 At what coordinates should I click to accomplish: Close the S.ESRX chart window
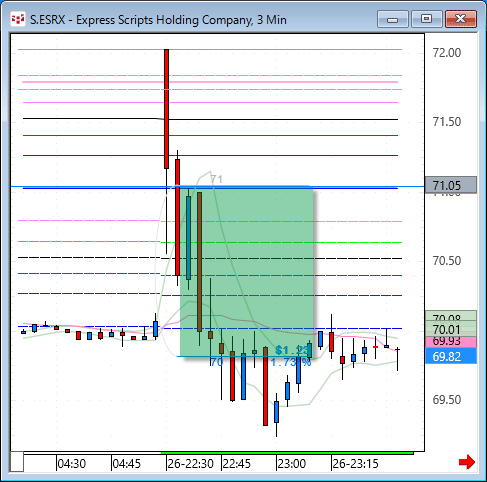[461, 19]
